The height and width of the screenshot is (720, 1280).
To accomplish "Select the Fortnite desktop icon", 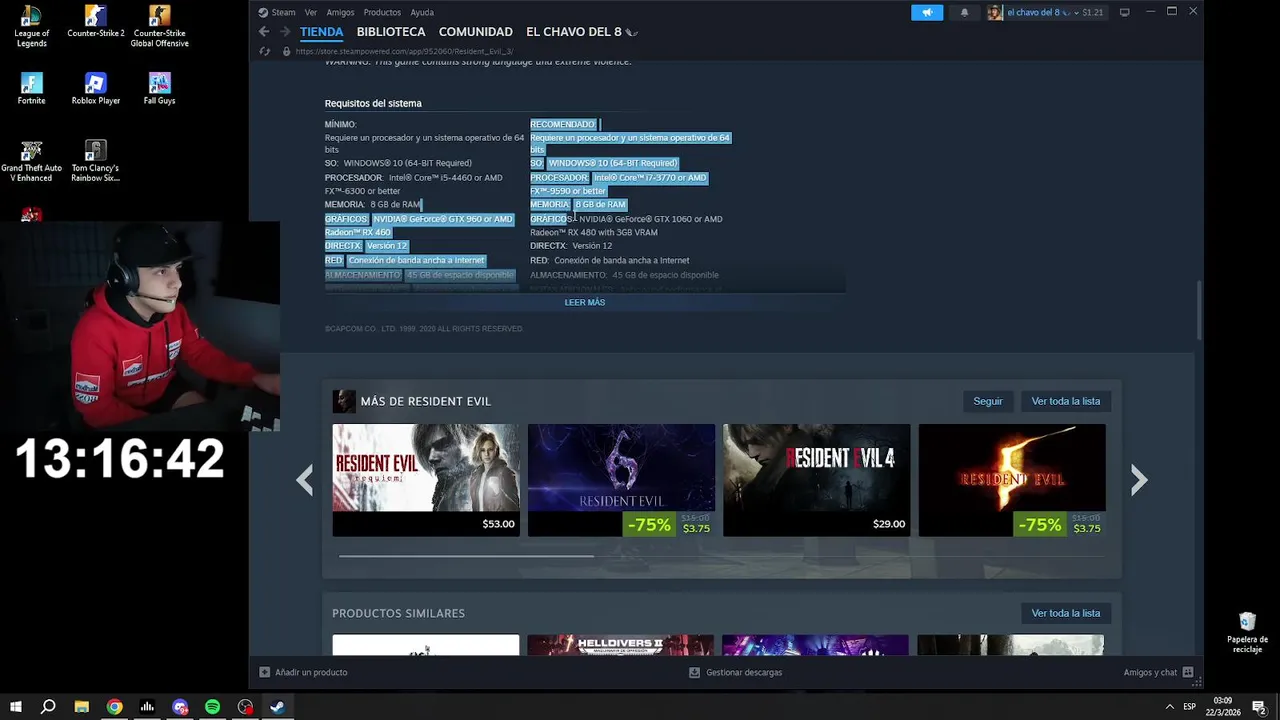I will click(x=32, y=89).
